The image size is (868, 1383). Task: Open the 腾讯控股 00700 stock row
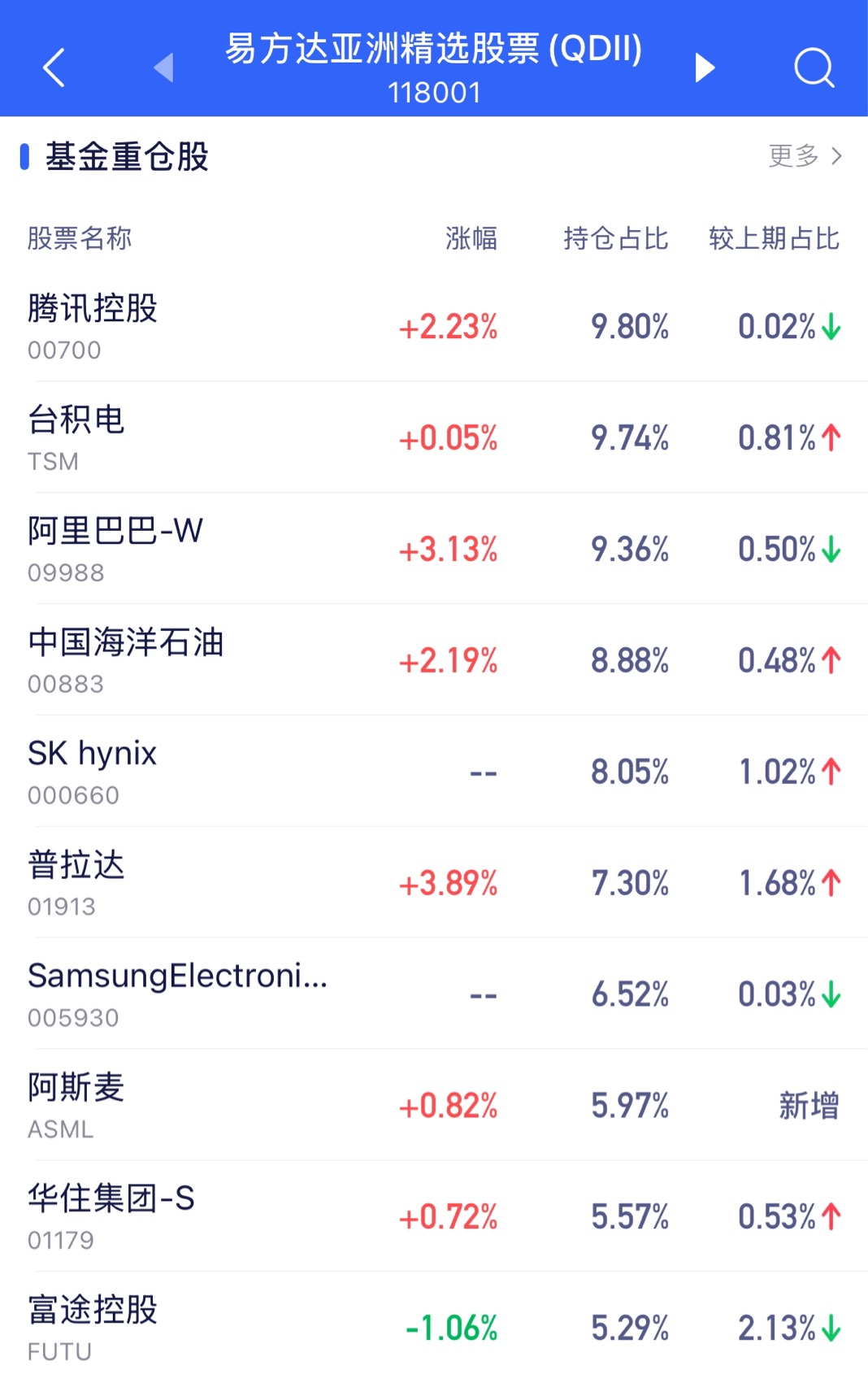pos(434,326)
